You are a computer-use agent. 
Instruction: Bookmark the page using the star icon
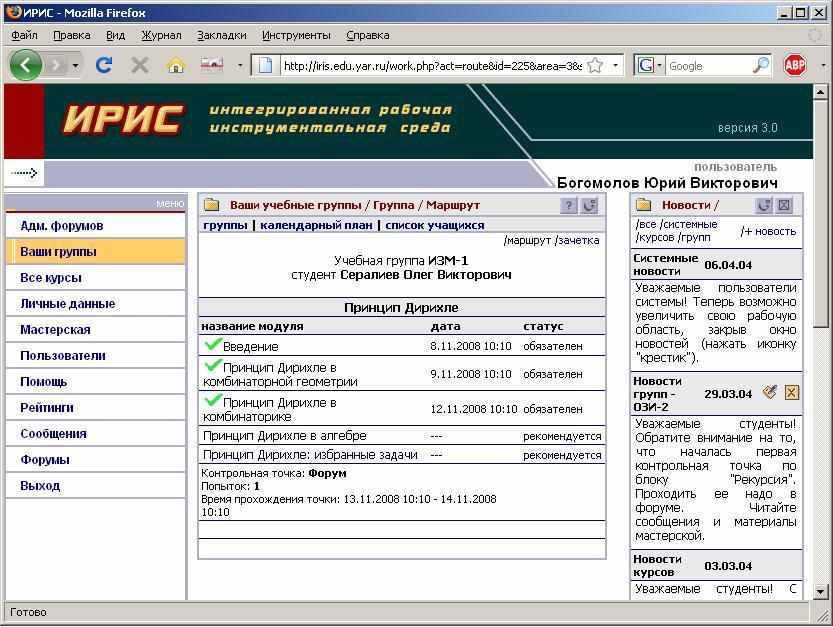click(x=595, y=65)
